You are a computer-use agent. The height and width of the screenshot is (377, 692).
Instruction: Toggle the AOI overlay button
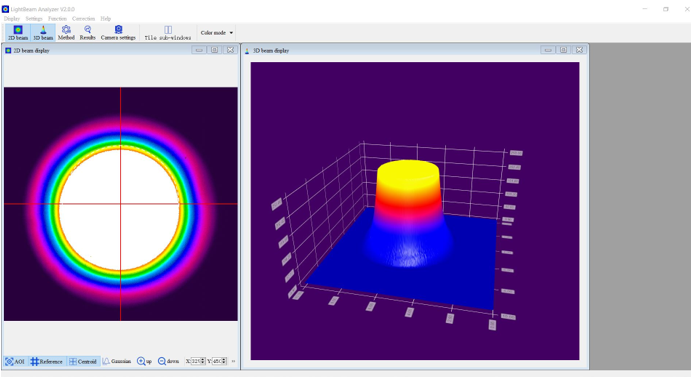point(15,361)
